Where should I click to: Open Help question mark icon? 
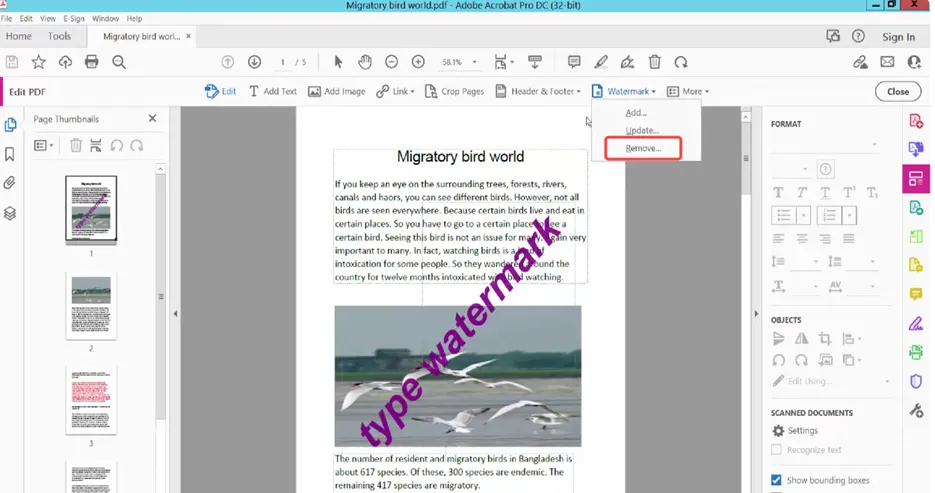pyautogui.click(x=858, y=36)
